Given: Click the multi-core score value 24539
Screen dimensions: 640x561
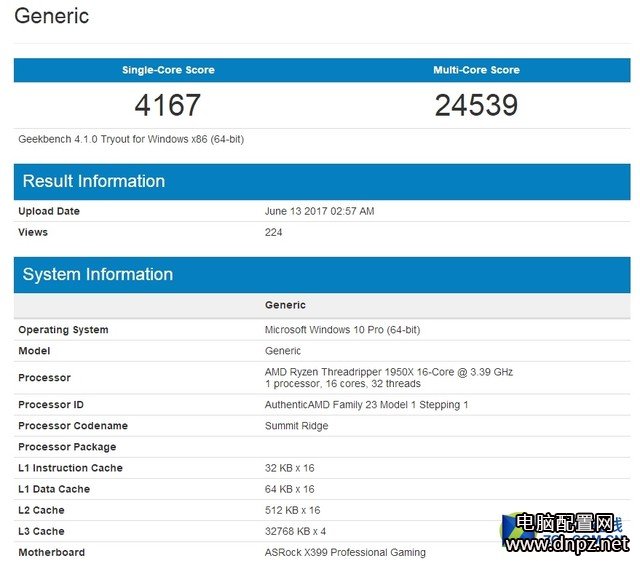Looking at the screenshot, I should tap(476, 105).
